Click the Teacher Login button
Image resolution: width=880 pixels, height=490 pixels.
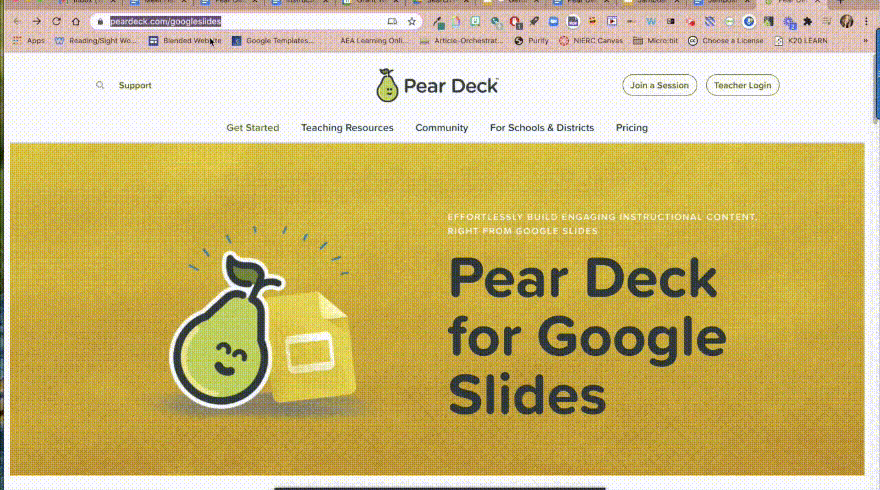pos(742,85)
